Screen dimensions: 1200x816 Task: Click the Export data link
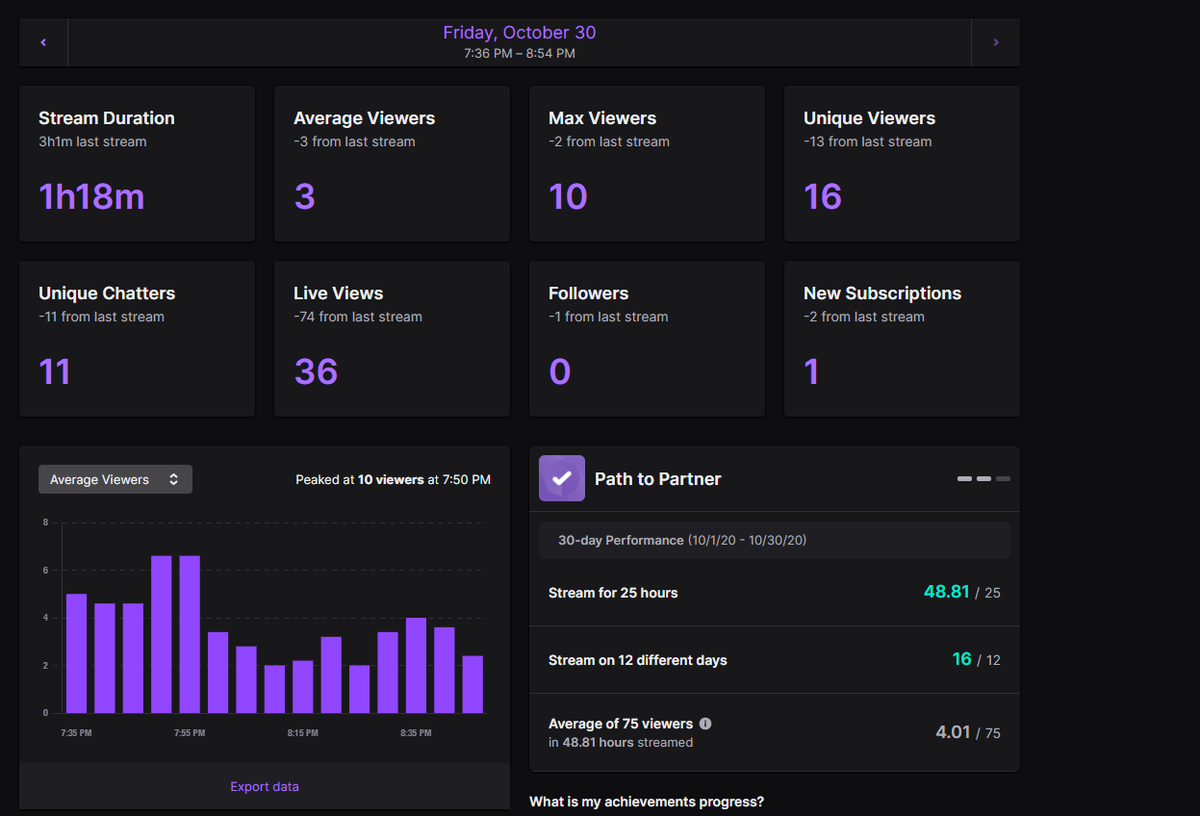264,786
